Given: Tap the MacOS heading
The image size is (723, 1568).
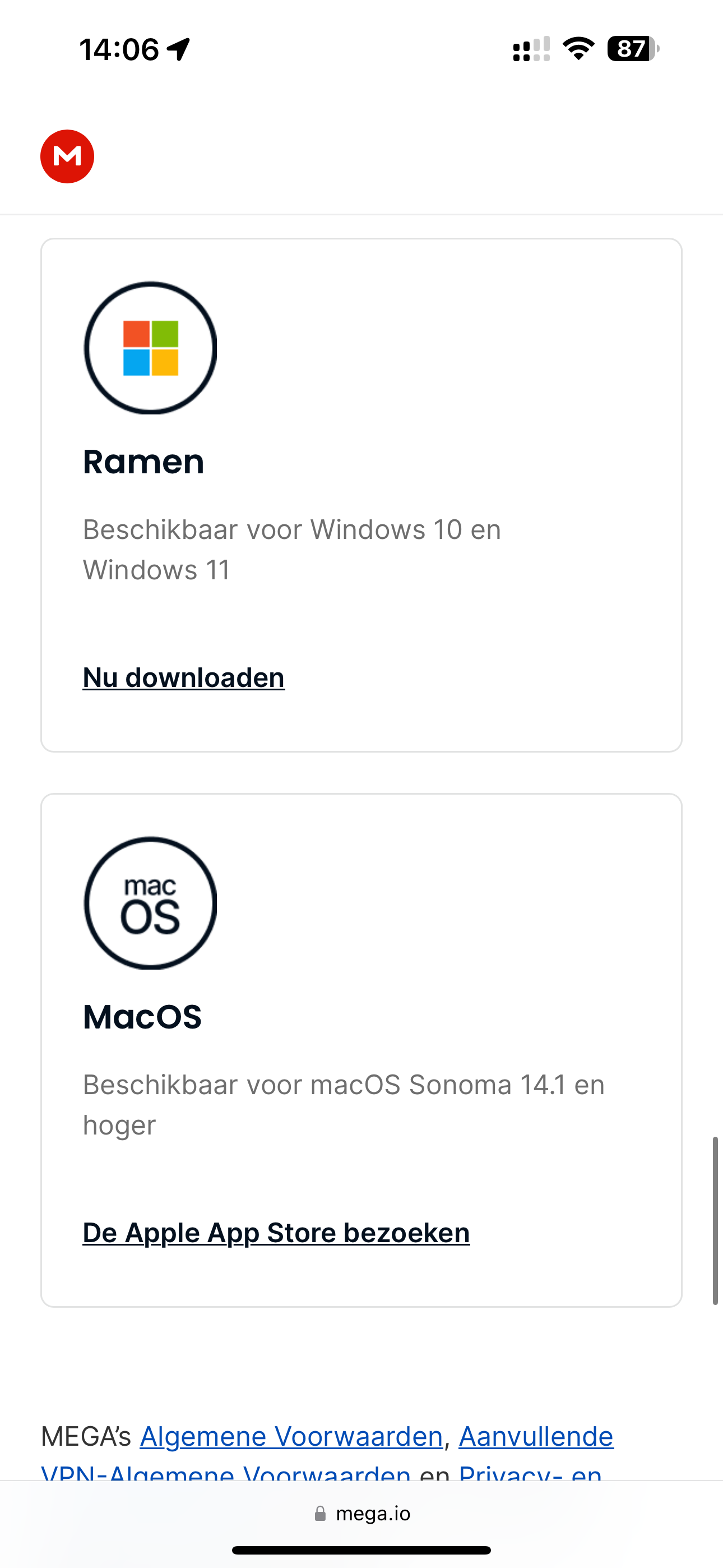Looking at the screenshot, I should 142,1017.
